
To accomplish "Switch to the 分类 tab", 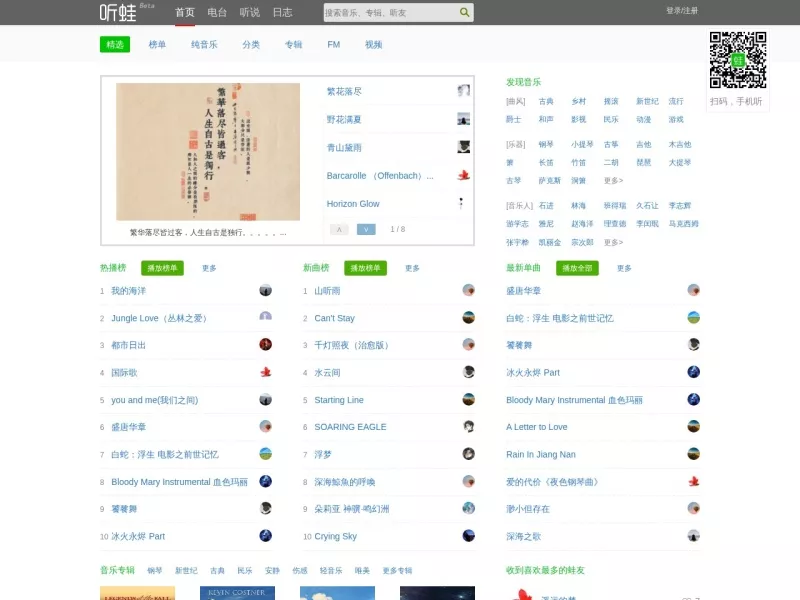I will pyautogui.click(x=251, y=44).
